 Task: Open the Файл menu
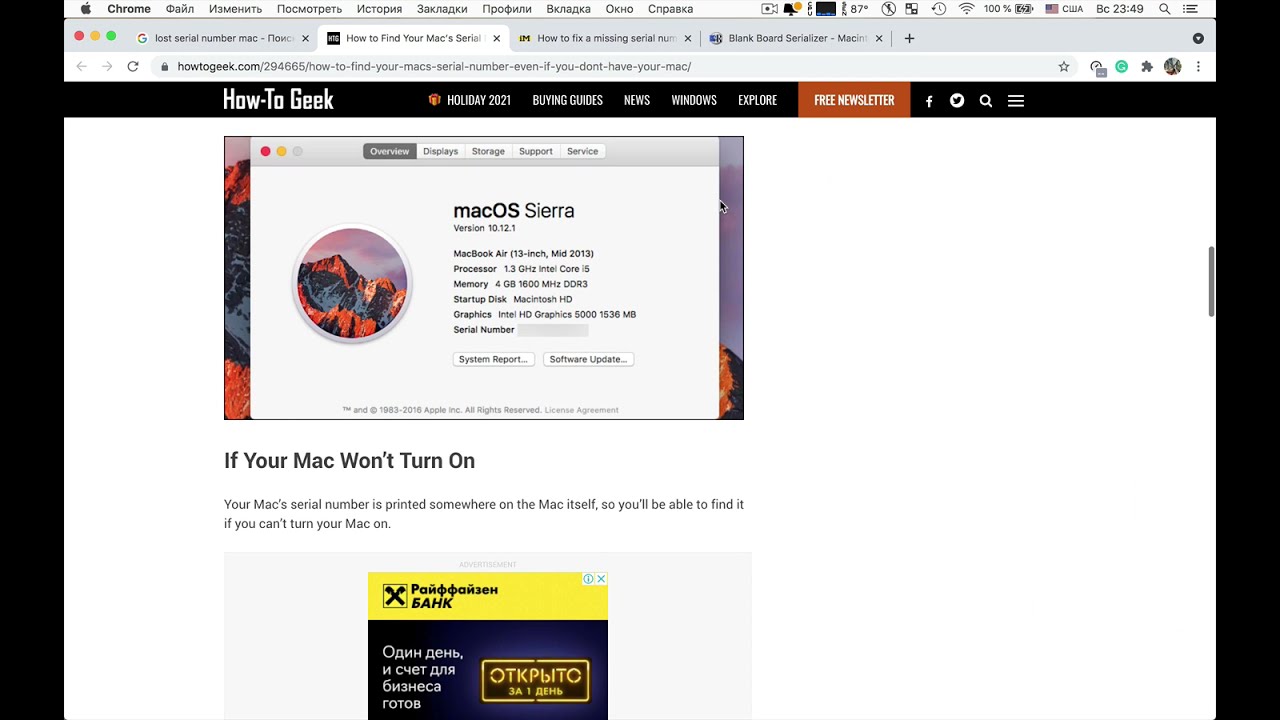point(180,9)
